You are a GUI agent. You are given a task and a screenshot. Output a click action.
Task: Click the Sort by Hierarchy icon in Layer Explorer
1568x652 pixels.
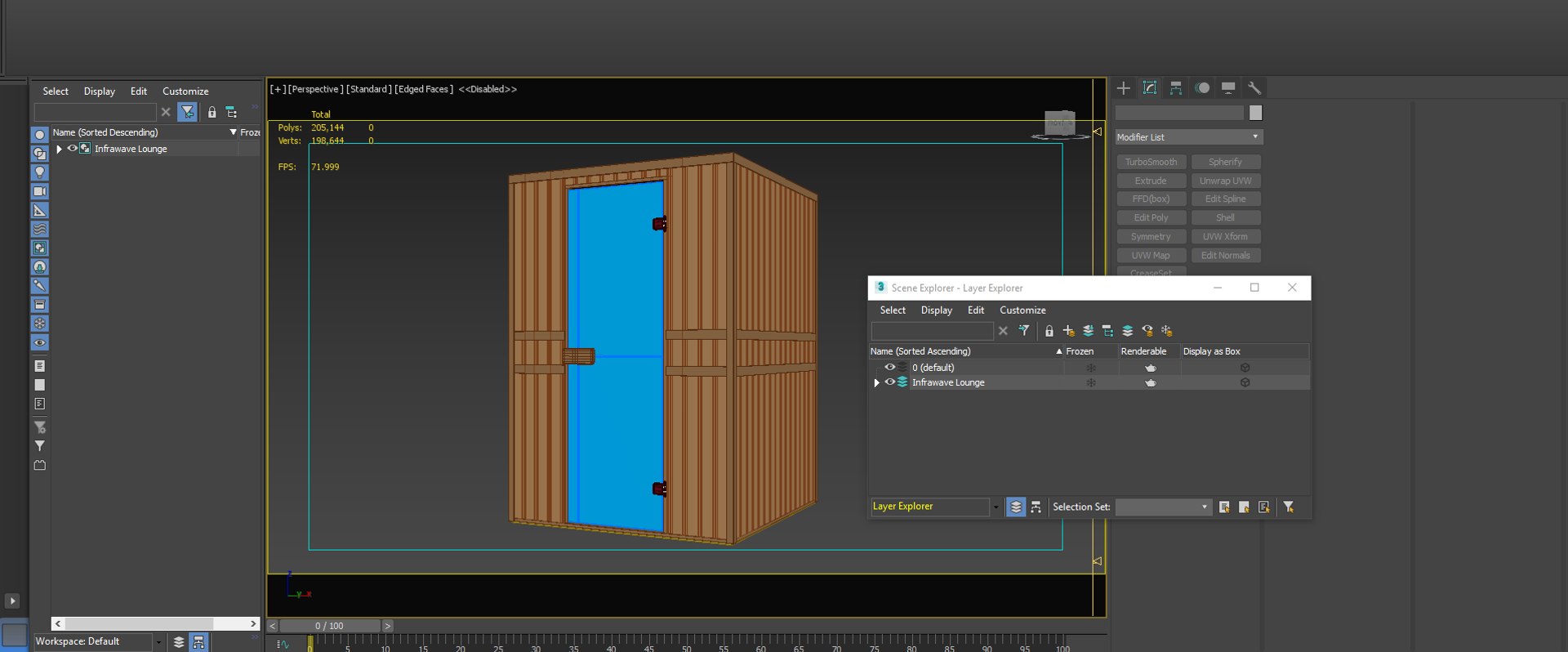(1036, 507)
